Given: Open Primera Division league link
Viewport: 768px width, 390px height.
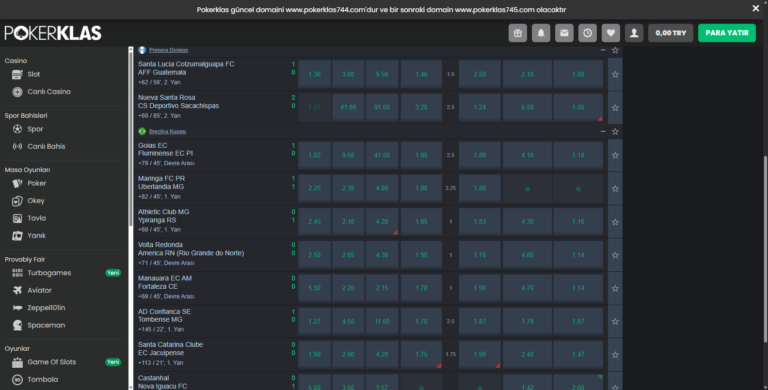Looking at the screenshot, I should [x=168, y=50].
